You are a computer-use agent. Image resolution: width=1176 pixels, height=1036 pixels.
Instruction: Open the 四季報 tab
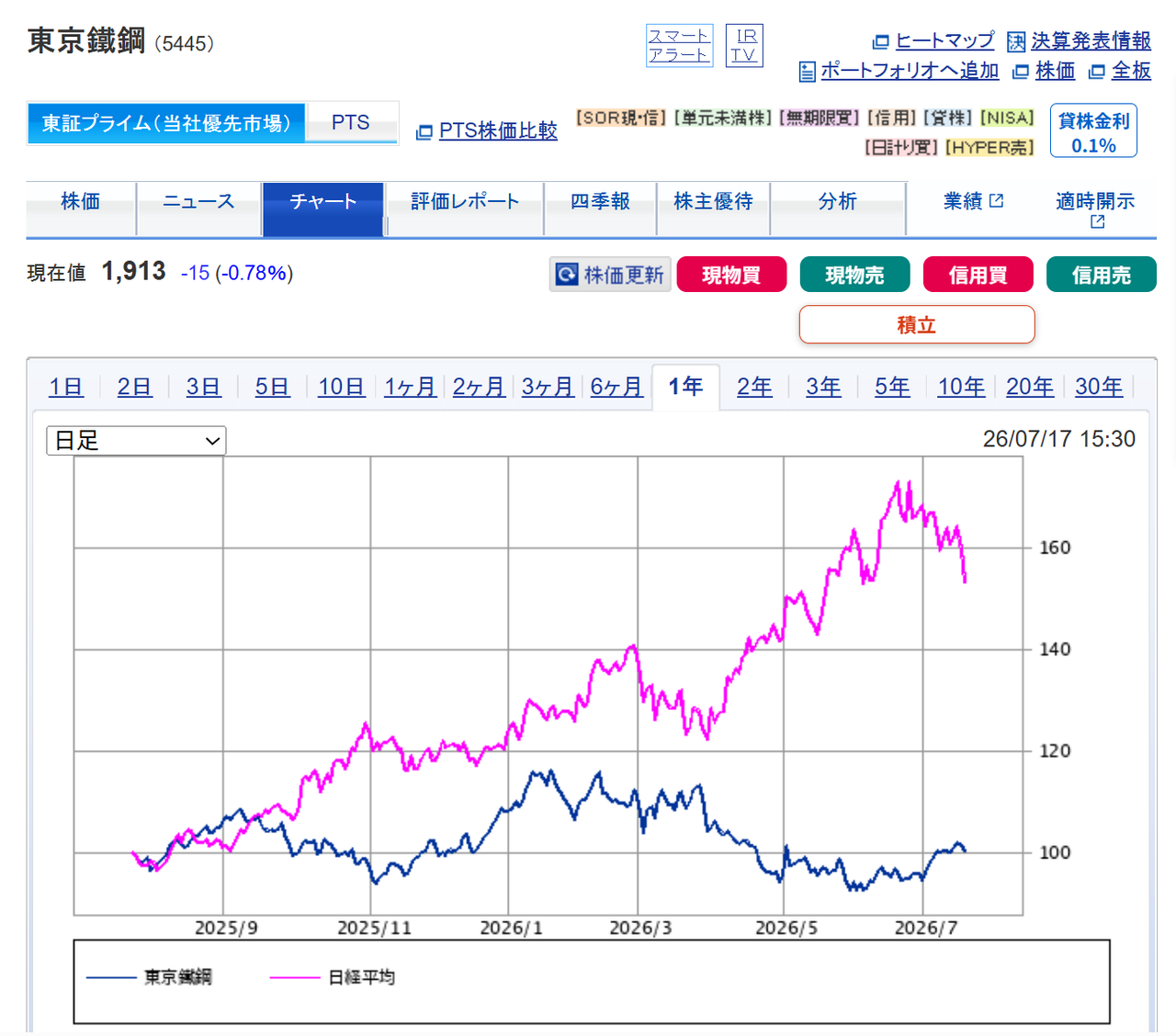pyautogui.click(x=600, y=208)
